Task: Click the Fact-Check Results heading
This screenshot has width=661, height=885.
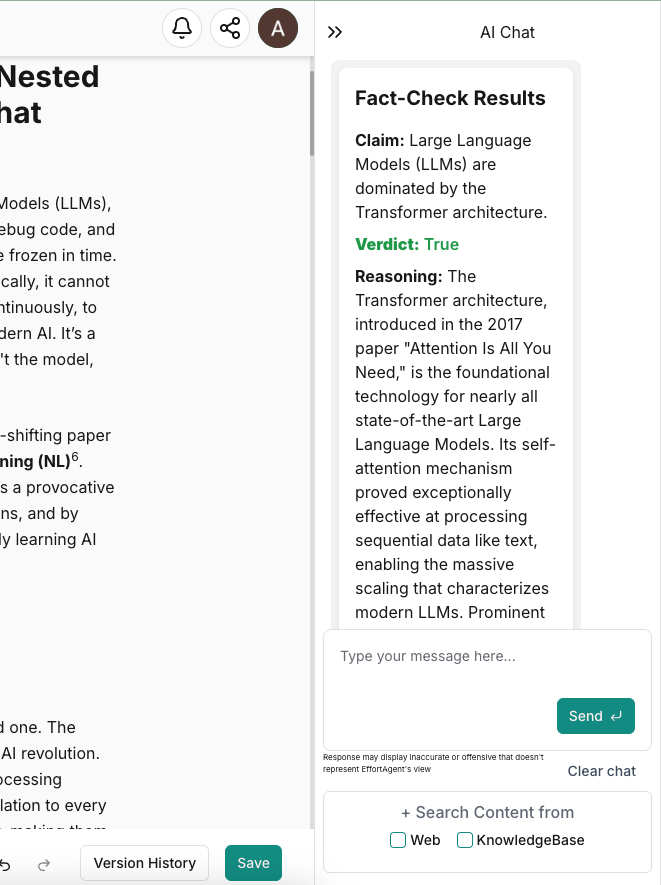Action: pyautogui.click(x=450, y=98)
